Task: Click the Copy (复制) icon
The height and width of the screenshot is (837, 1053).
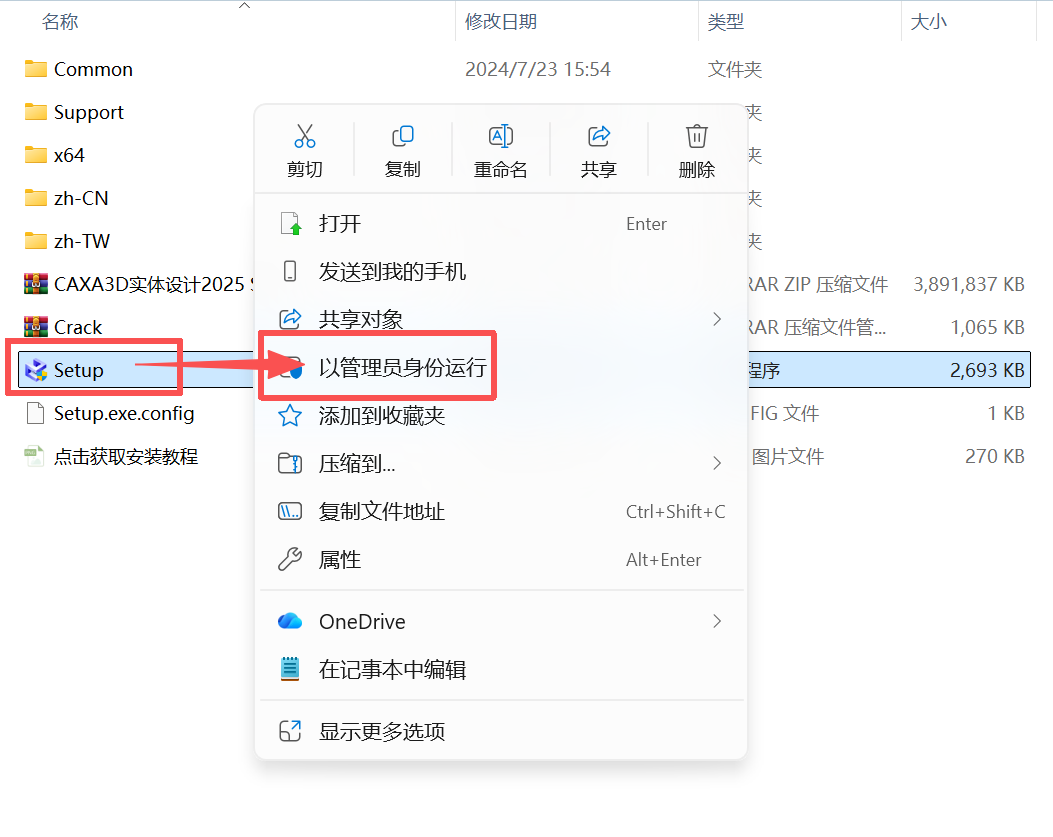Action: click(x=402, y=136)
